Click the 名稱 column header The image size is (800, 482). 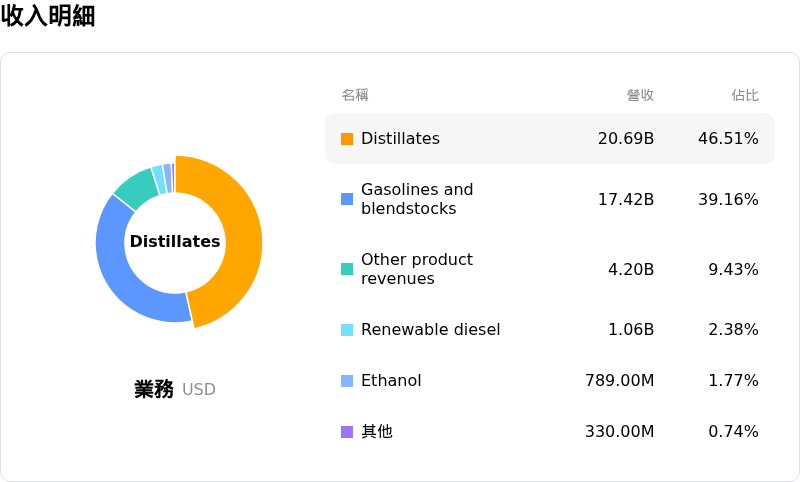click(355, 95)
